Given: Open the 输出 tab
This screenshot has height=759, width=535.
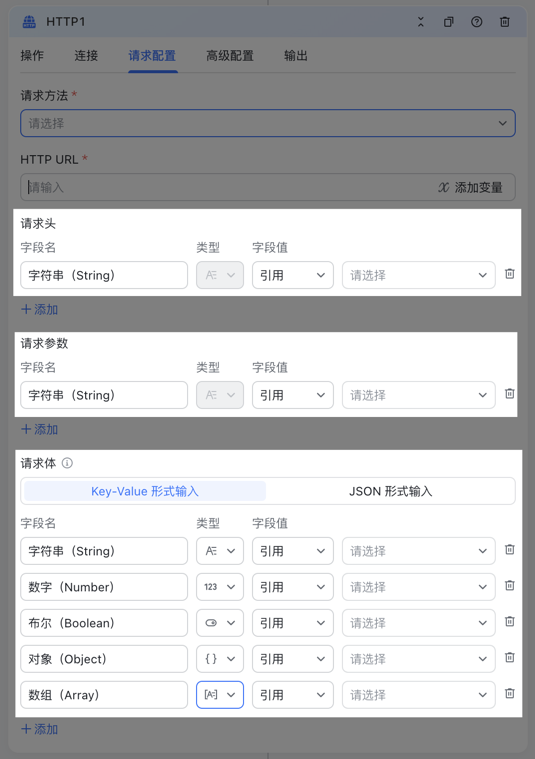Looking at the screenshot, I should [x=296, y=56].
